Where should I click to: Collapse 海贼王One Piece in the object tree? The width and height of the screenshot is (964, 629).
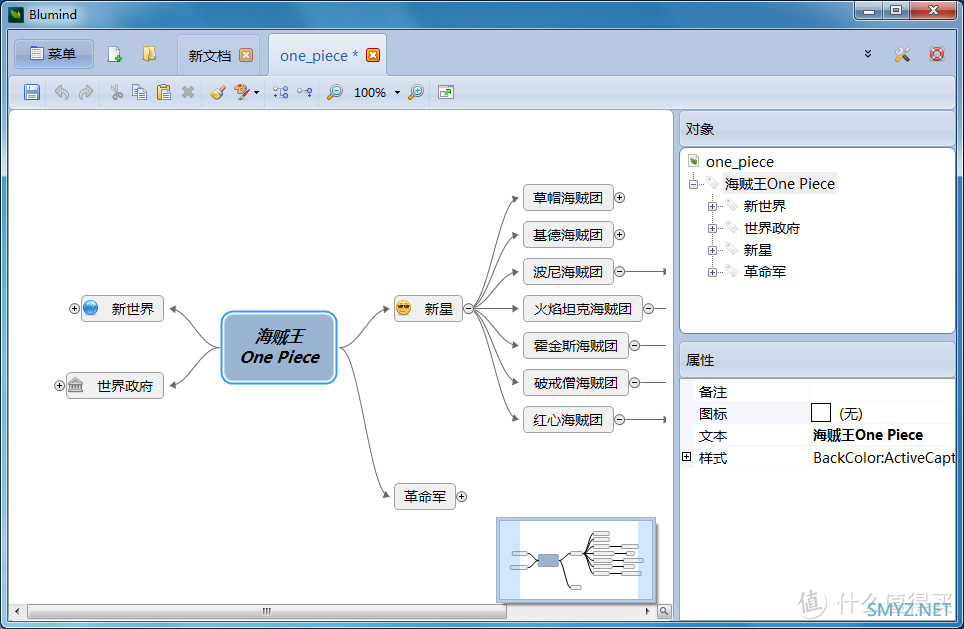pos(693,184)
